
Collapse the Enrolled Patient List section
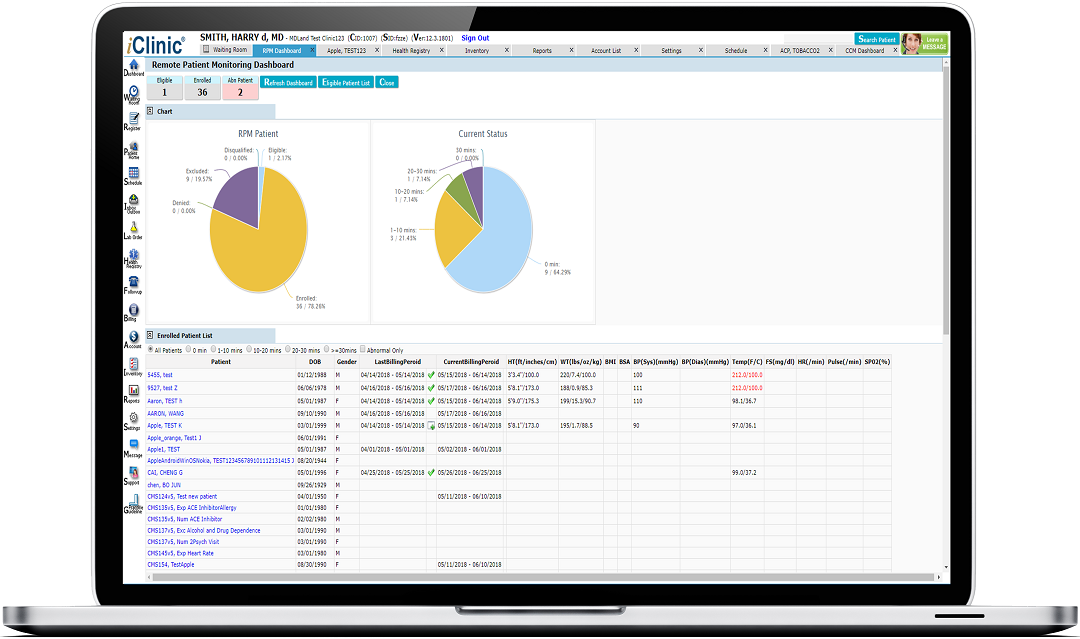pos(150,336)
